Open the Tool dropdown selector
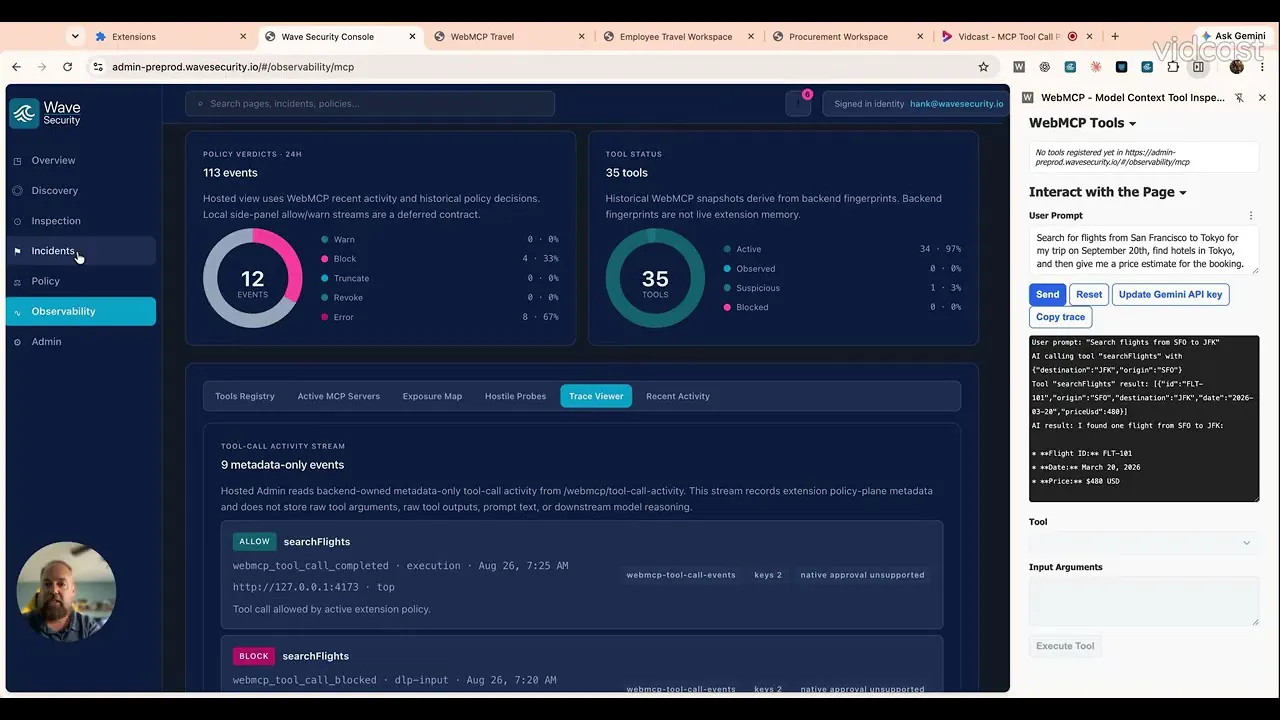This screenshot has width=1280, height=720. [x=1144, y=543]
